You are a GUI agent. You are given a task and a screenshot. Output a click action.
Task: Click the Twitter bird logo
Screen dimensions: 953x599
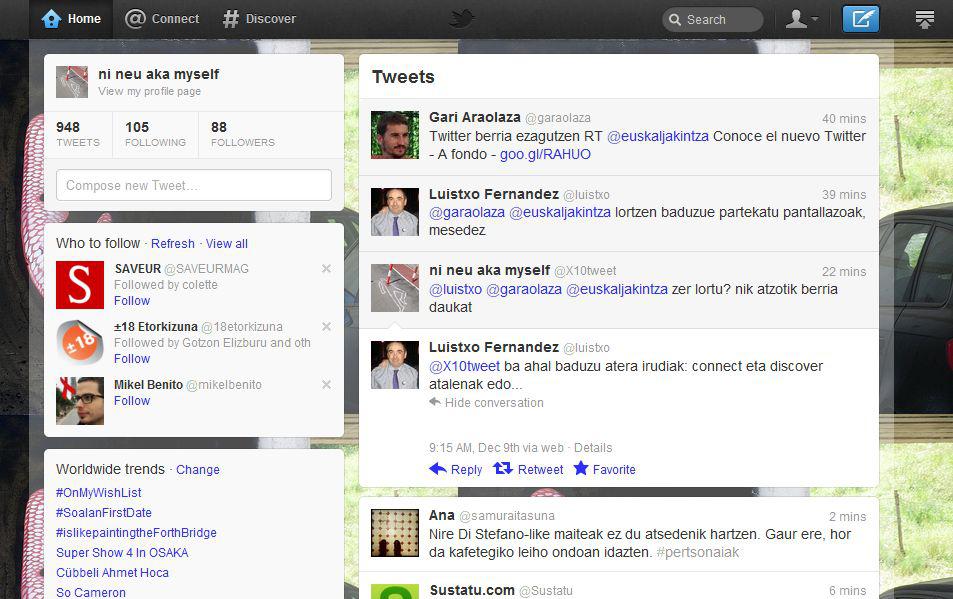462,19
